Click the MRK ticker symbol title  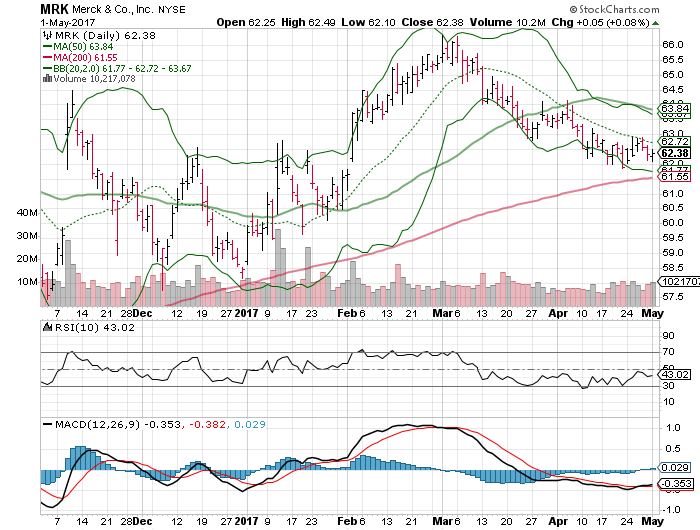(54, 9)
